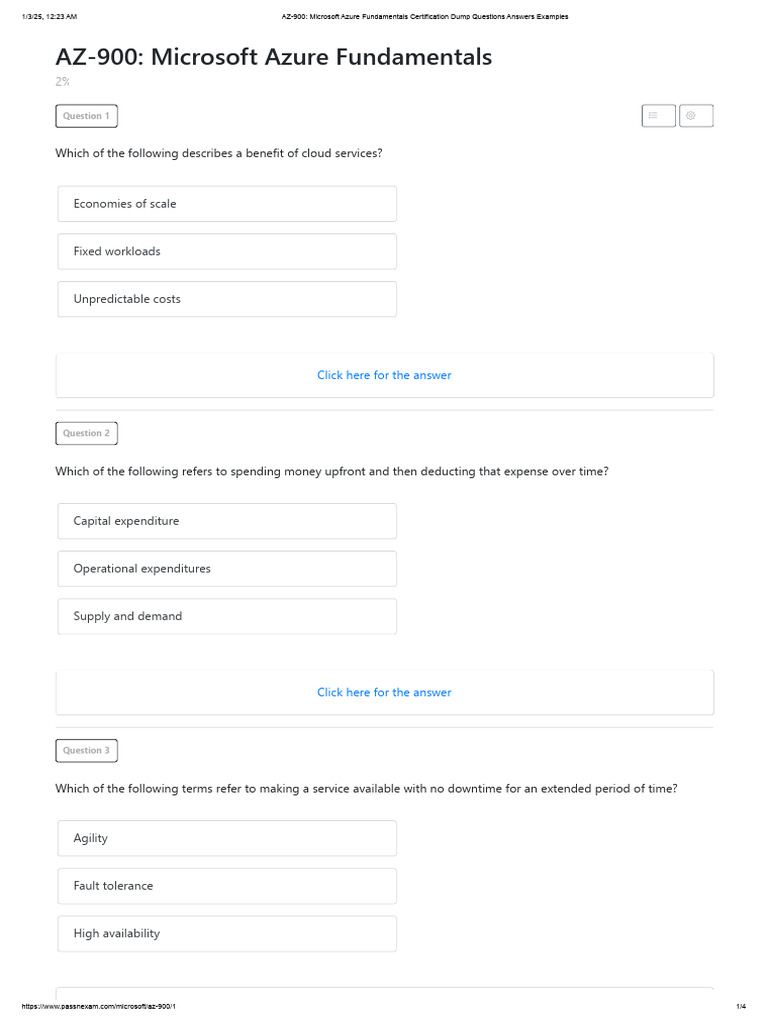Choose the 'Operational expenditures' answer
The height and width of the screenshot is (1024, 768).
(x=227, y=569)
